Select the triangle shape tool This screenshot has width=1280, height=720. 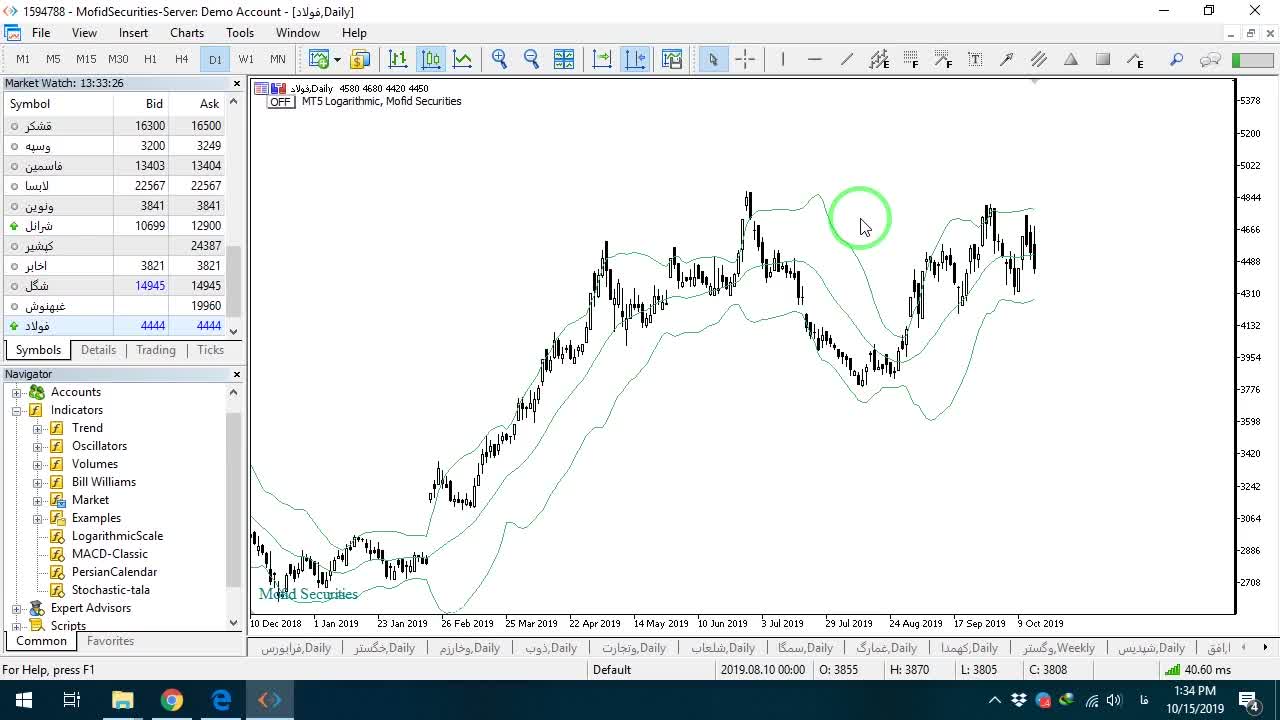1071,59
